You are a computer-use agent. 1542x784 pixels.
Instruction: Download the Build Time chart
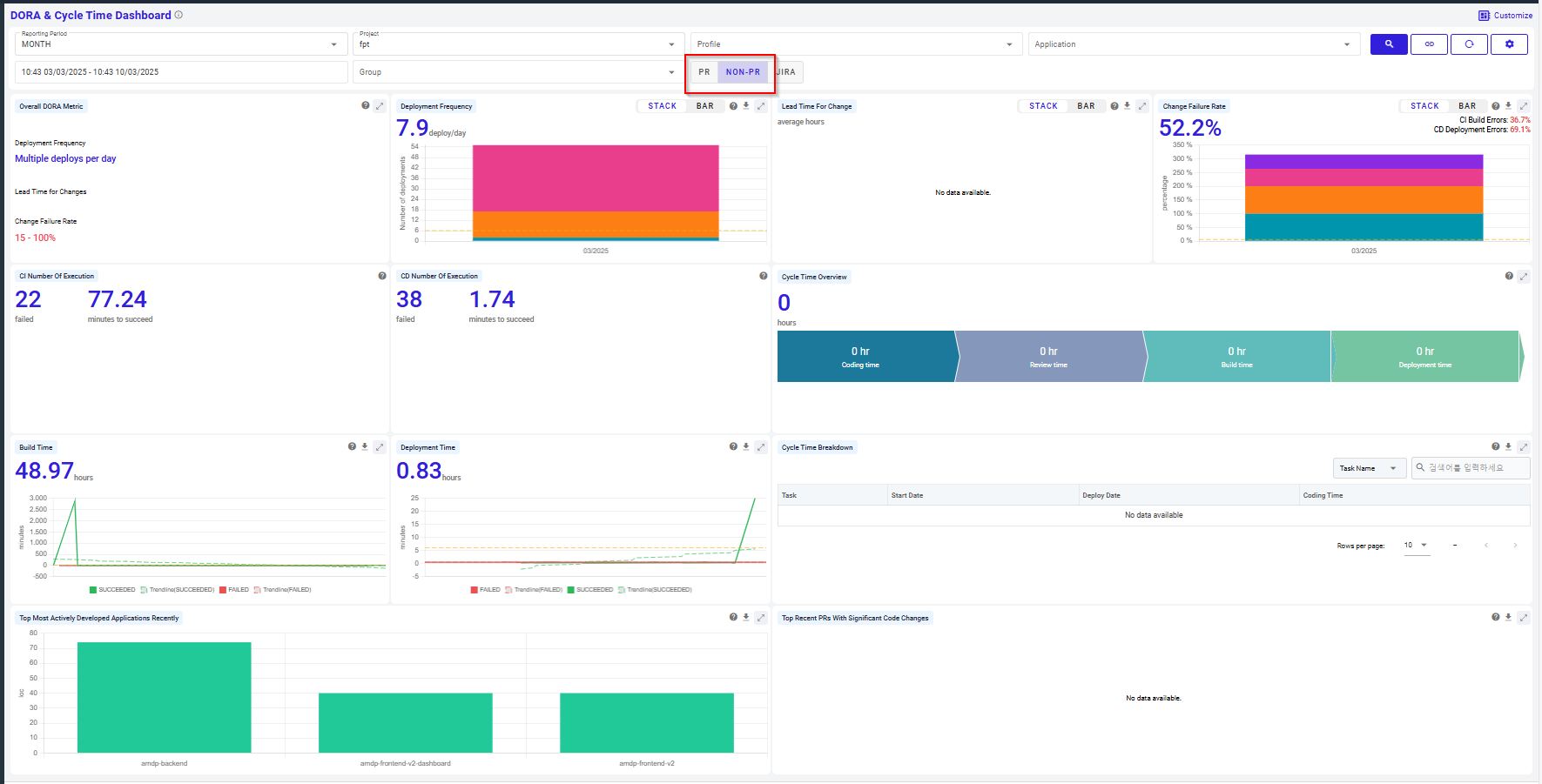click(x=365, y=446)
